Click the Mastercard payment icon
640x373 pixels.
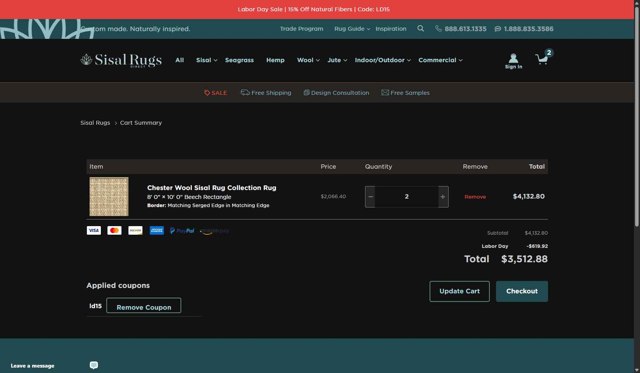point(114,231)
